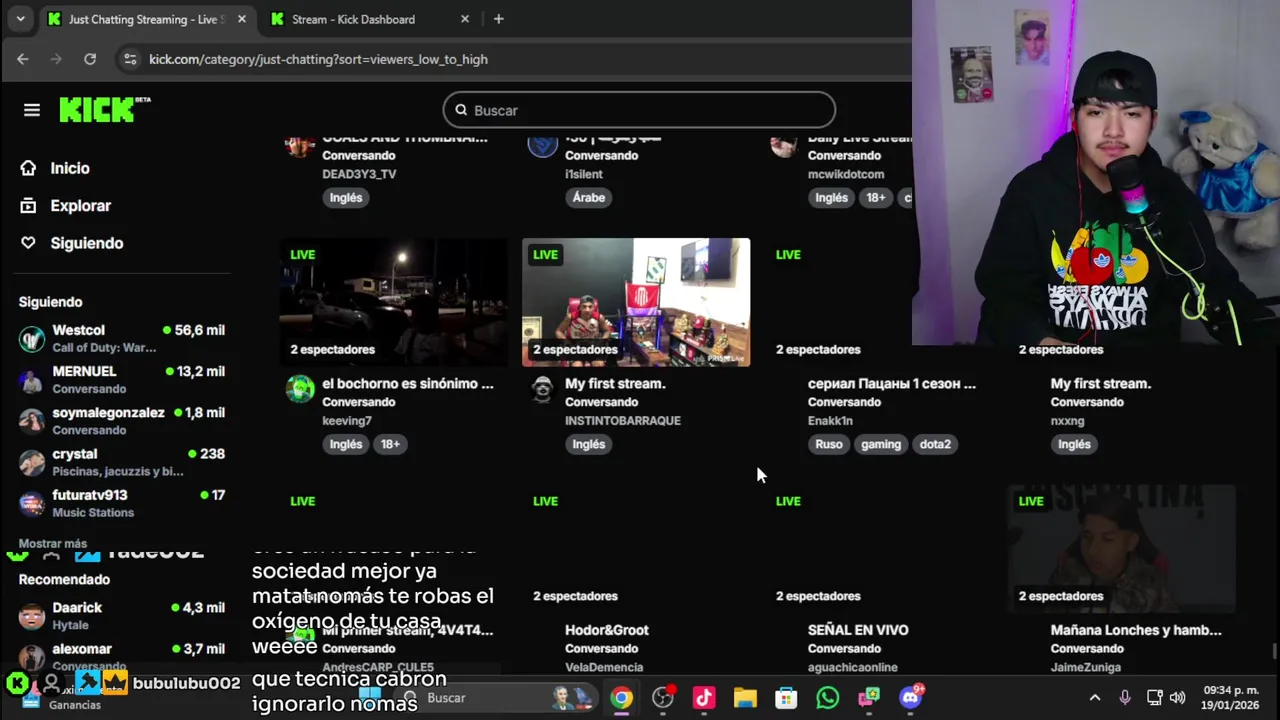1280x720 pixels.
Task: Open Google Chrome in taskbar
Action: (622, 698)
